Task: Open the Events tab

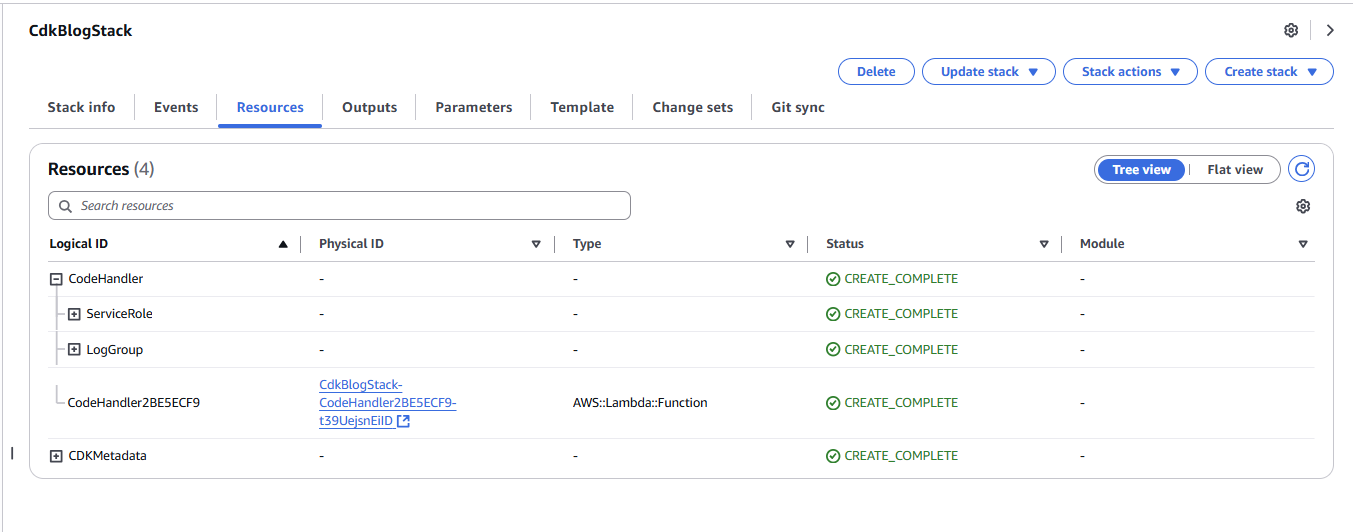Action: pos(176,107)
